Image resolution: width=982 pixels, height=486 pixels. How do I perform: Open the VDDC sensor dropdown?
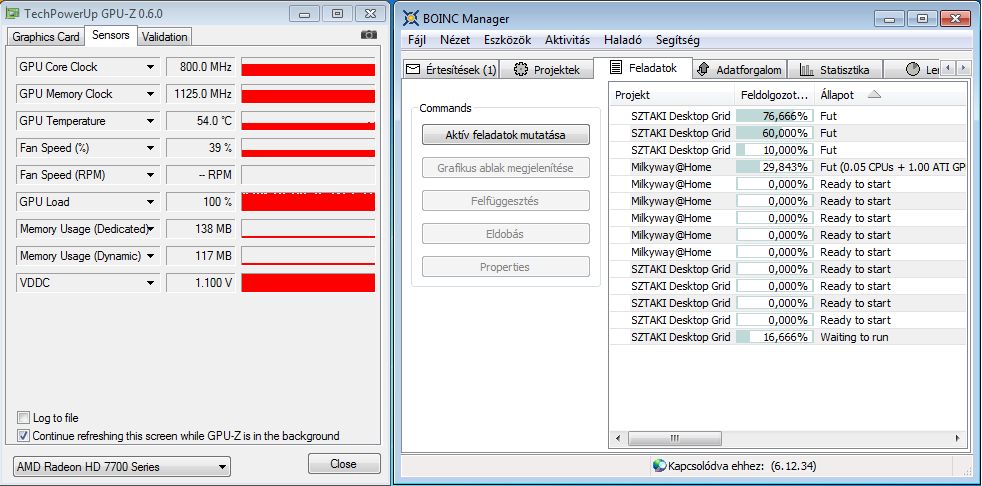pyautogui.click(x=150, y=283)
